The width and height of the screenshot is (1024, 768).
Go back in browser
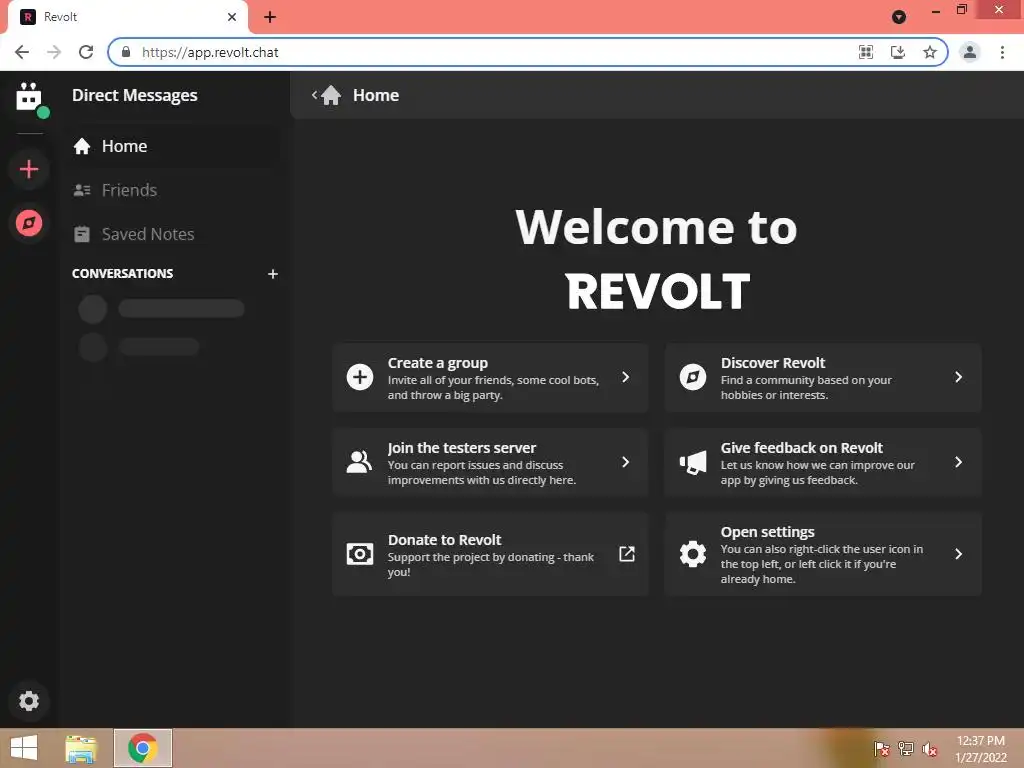pyautogui.click(x=22, y=52)
